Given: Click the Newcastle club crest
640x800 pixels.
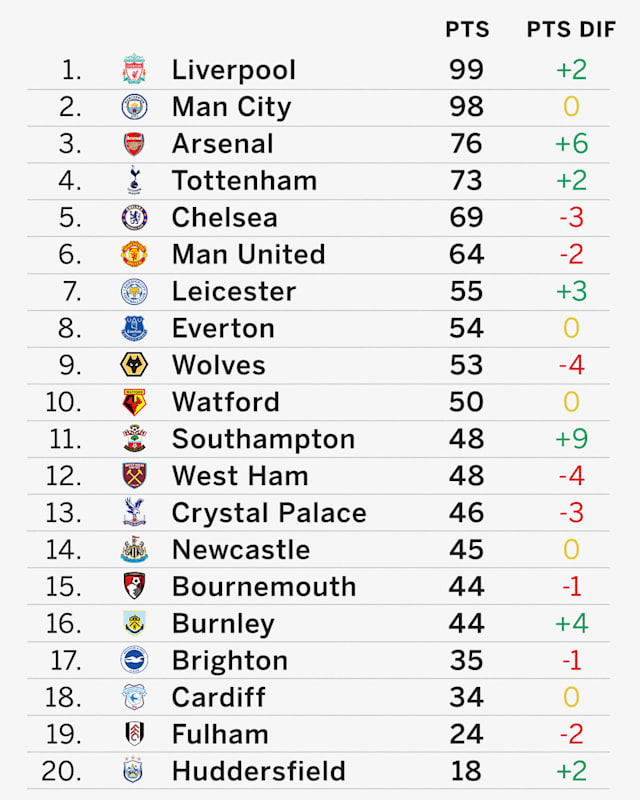Looking at the screenshot, I should click(134, 549).
